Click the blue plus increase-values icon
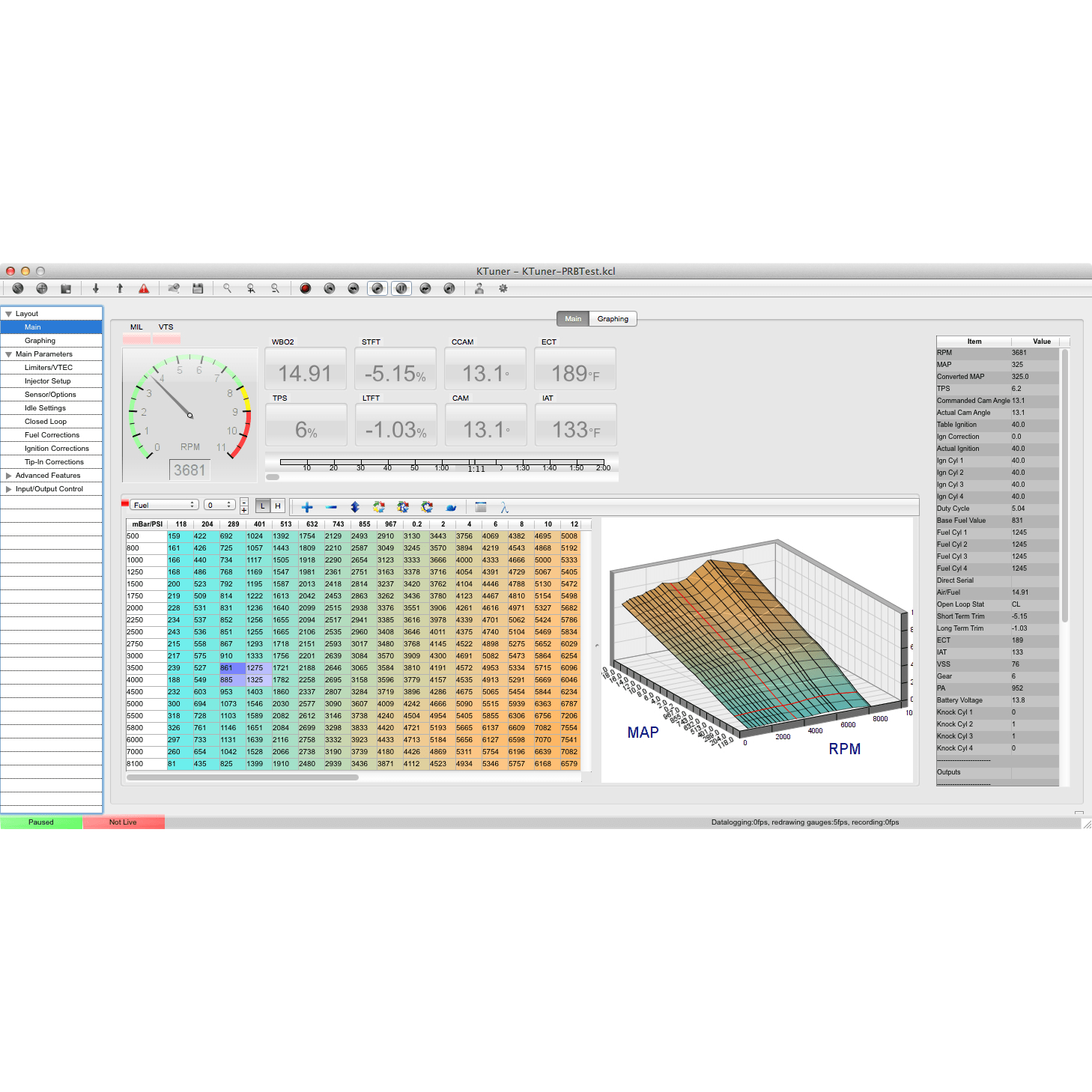The image size is (1092, 1092). click(x=307, y=507)
